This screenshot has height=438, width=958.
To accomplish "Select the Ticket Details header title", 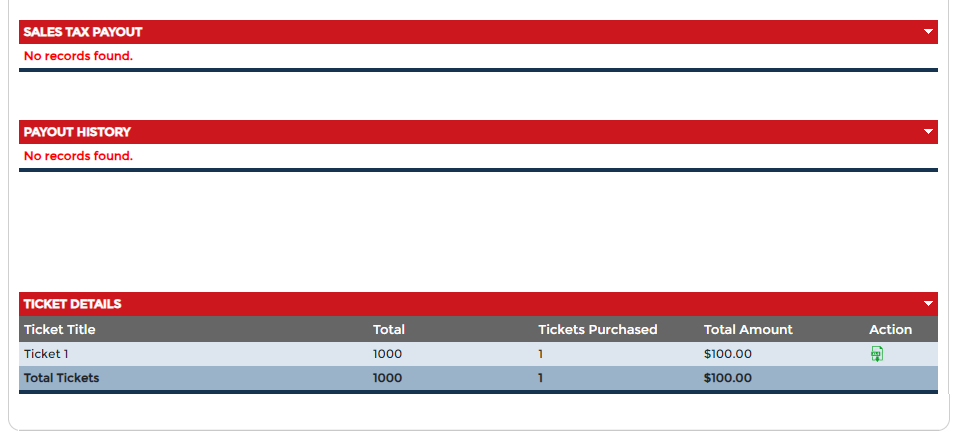I will (72, 304).
